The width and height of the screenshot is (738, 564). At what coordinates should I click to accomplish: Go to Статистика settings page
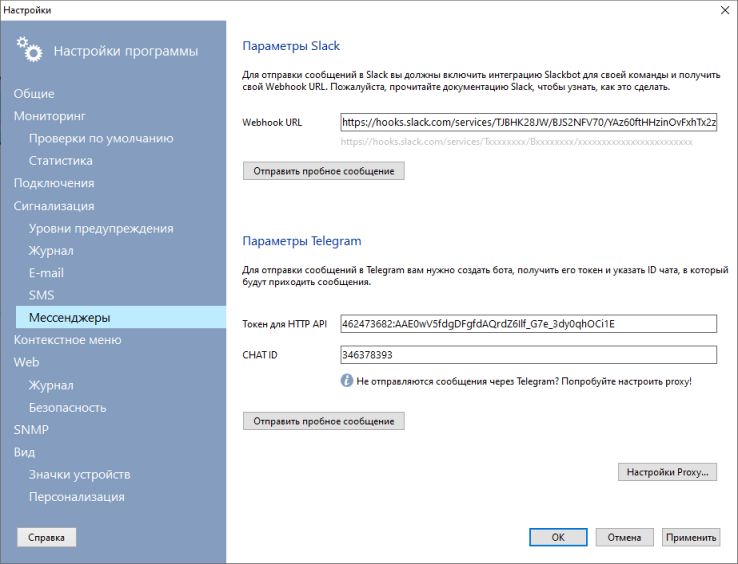click(60, 161)
